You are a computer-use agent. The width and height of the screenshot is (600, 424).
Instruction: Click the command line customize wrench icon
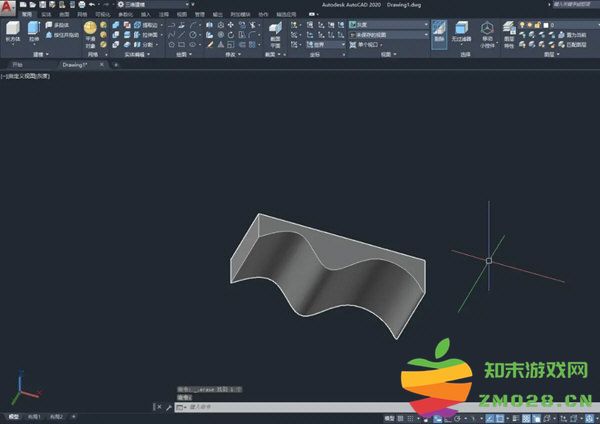[168, 407]
